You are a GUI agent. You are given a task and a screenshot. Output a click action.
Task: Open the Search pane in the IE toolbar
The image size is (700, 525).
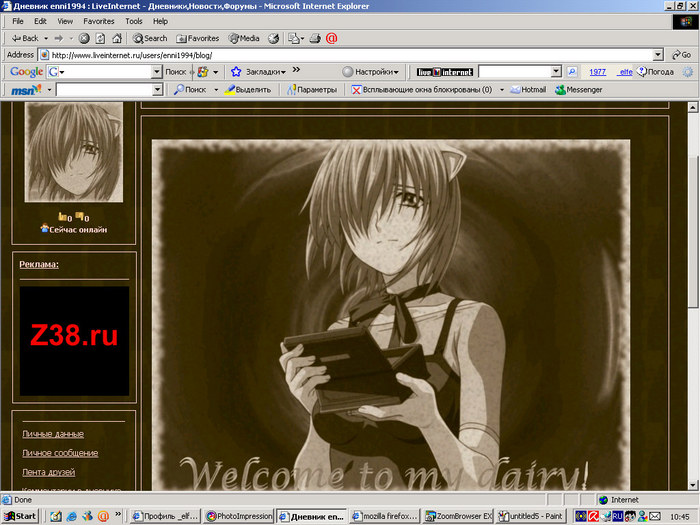pos(150,38)
